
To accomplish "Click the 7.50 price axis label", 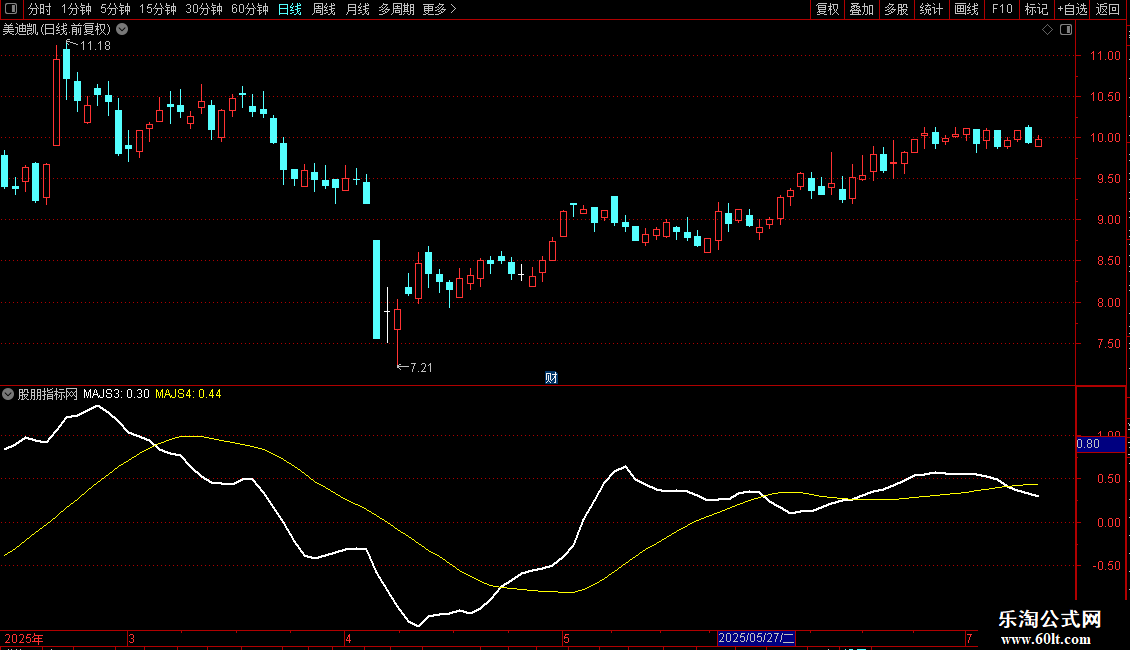I will tap(1108, 344).
